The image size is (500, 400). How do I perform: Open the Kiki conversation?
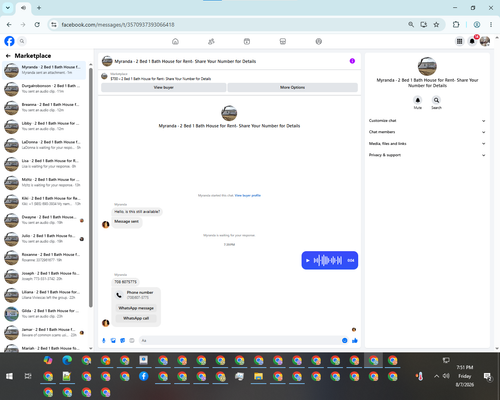(x=44, y=201)
